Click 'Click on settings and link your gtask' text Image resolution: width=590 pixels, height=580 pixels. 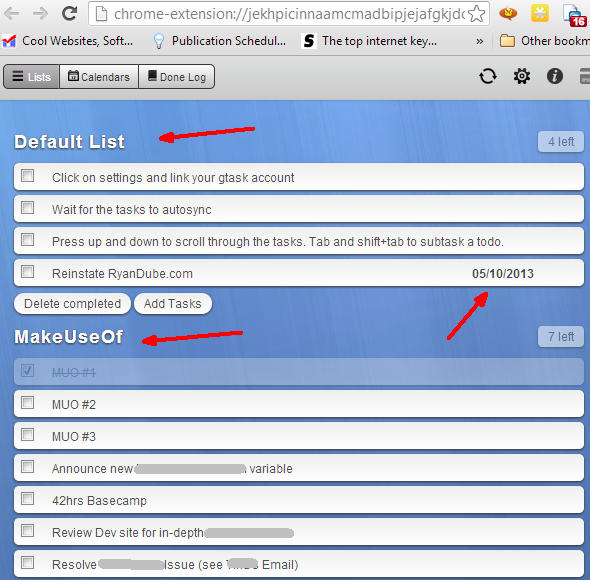tap(173, 178)
